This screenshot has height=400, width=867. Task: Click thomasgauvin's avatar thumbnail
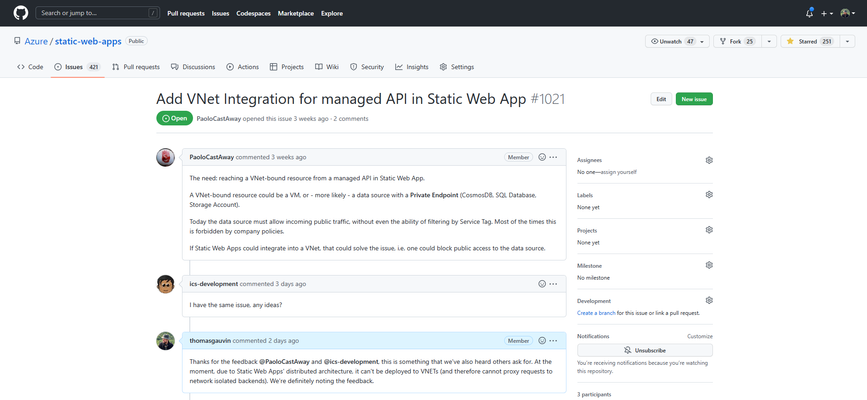[165, 341]
